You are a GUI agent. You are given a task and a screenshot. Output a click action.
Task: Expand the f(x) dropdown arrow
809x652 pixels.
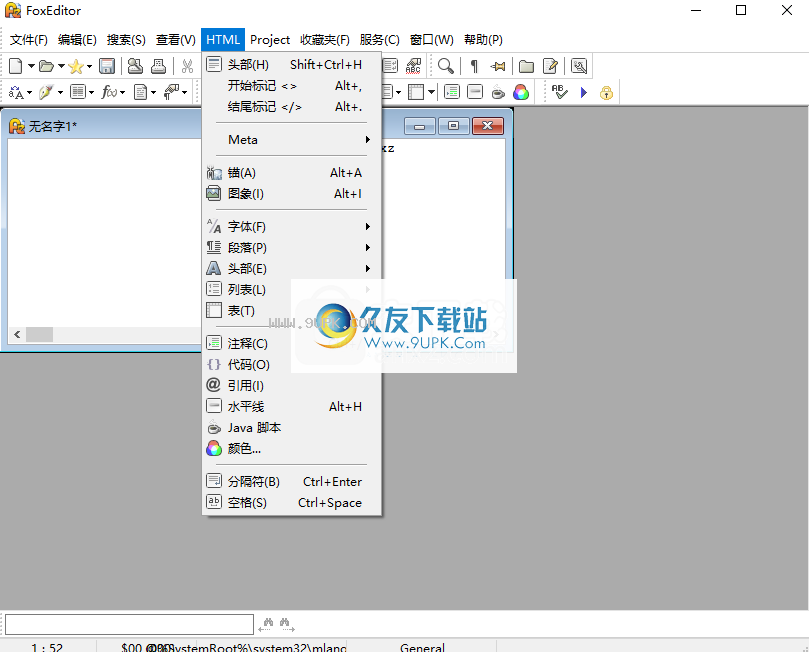[x=122, y=93]
